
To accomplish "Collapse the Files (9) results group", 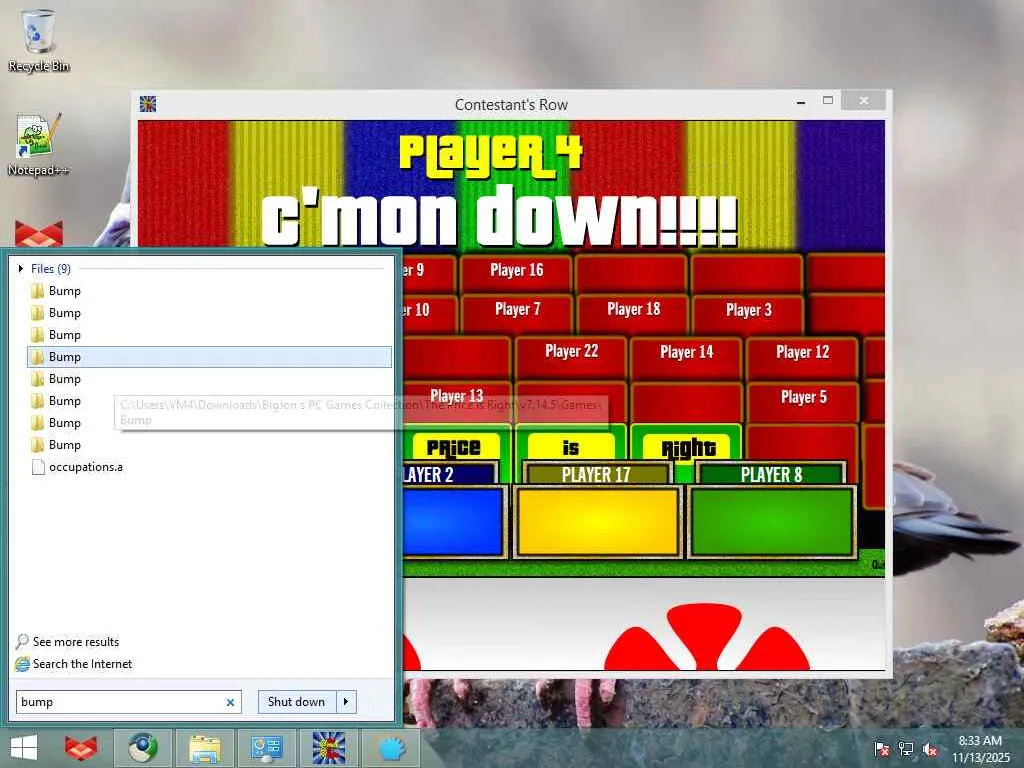I will click(x=21, y=268).
